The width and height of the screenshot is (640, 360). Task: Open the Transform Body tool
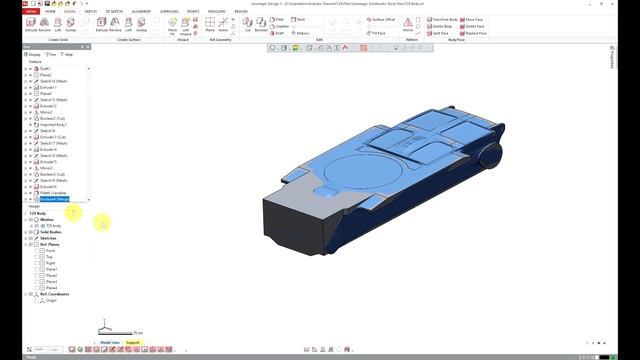442,20
